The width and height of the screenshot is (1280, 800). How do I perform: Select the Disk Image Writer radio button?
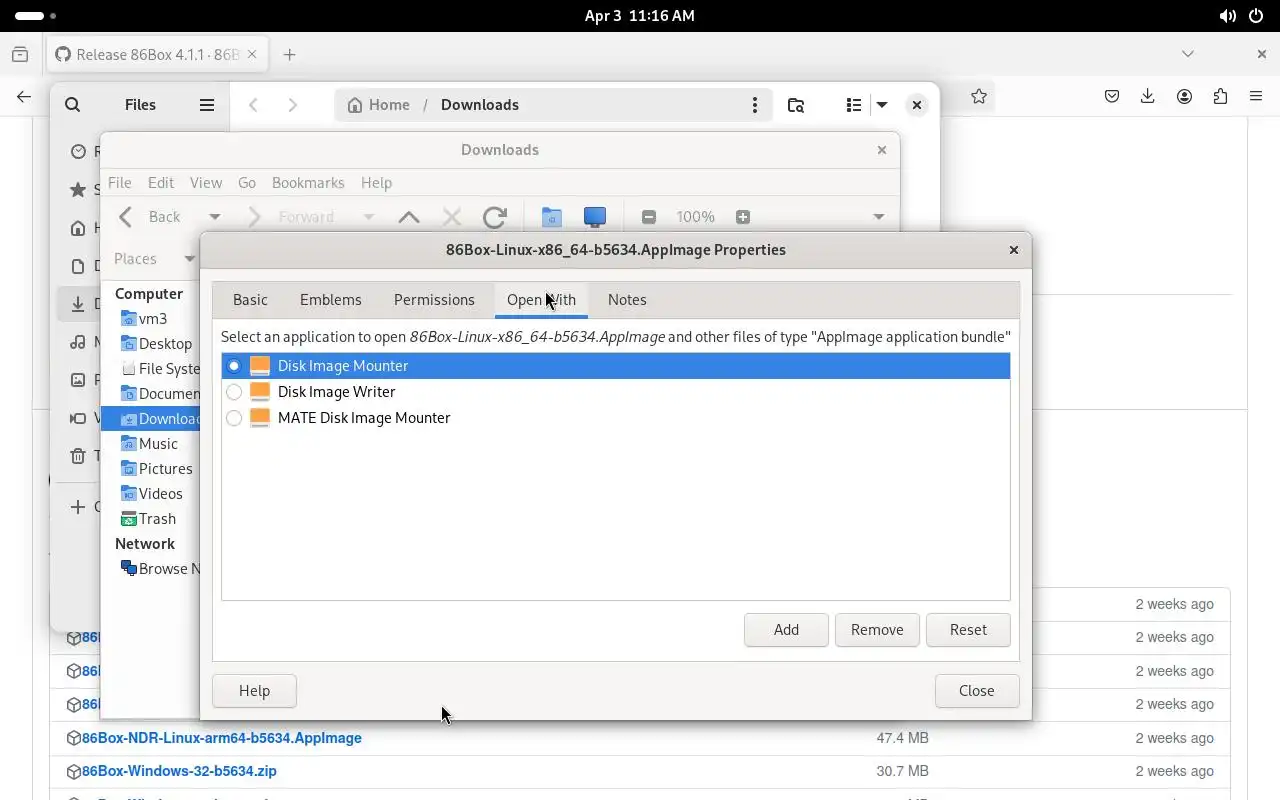[x=234, y=392]
